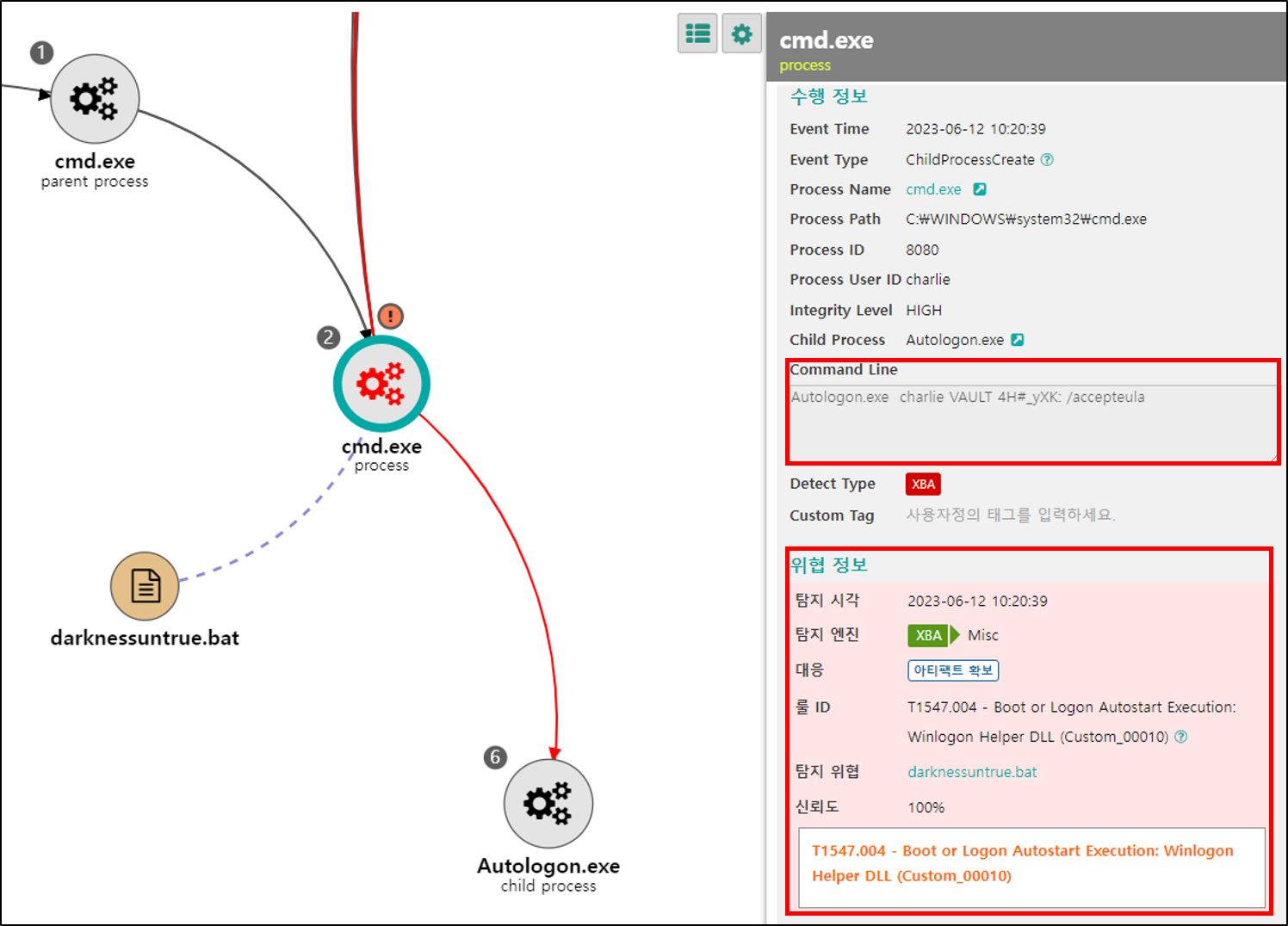Click into the Command Line text area
Viewport: 1288px width, 926px height.
tap(1033, 423)
